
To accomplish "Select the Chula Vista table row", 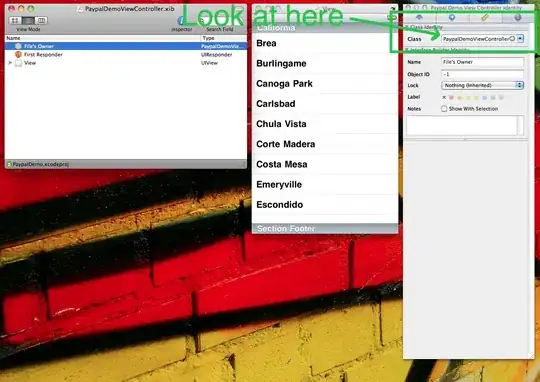I will point(325,124).
